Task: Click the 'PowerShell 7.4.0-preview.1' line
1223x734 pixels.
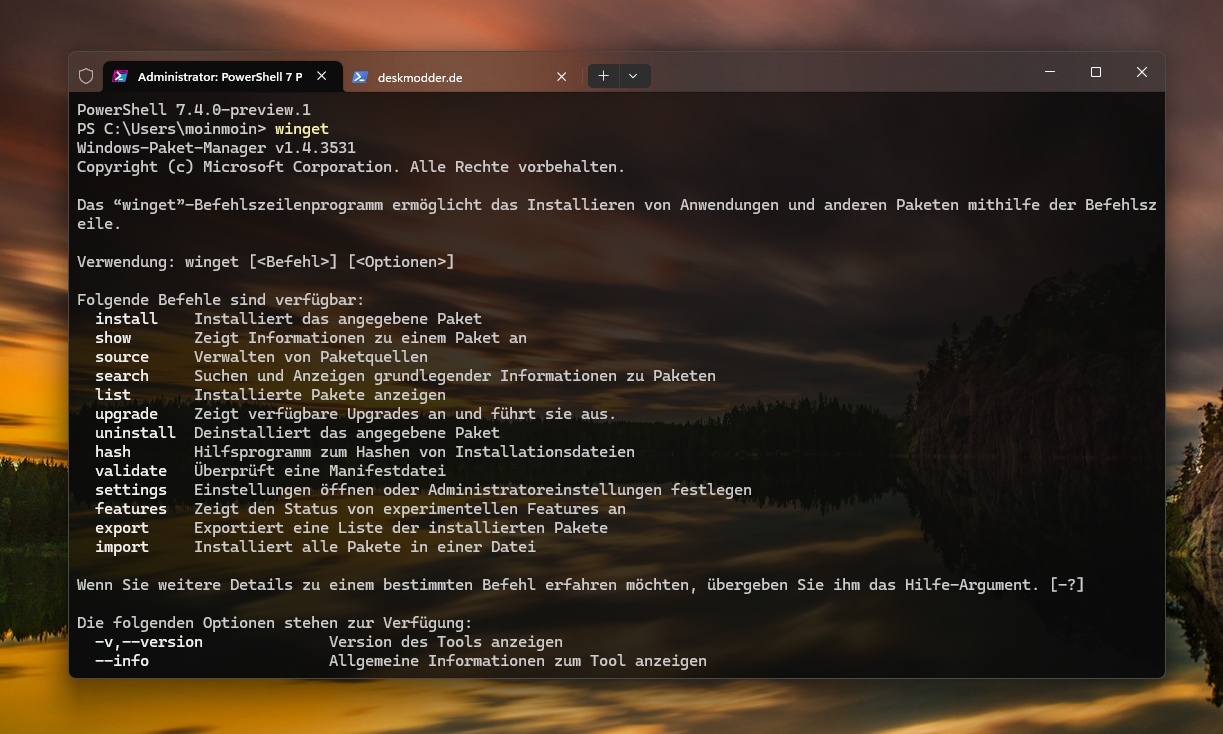Action: pos(194,110)
